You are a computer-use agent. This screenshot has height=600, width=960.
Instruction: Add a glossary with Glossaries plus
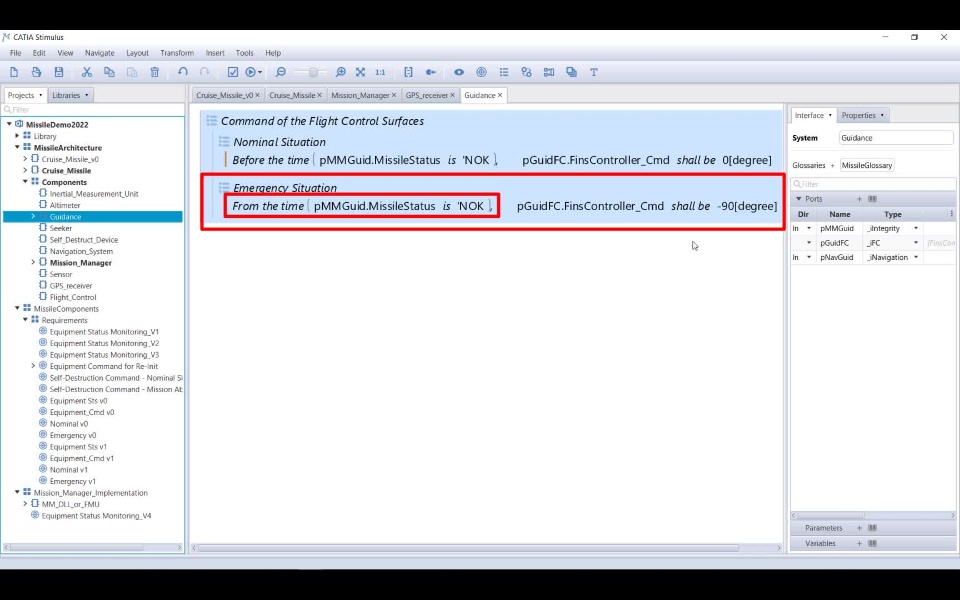click(833, 165)
